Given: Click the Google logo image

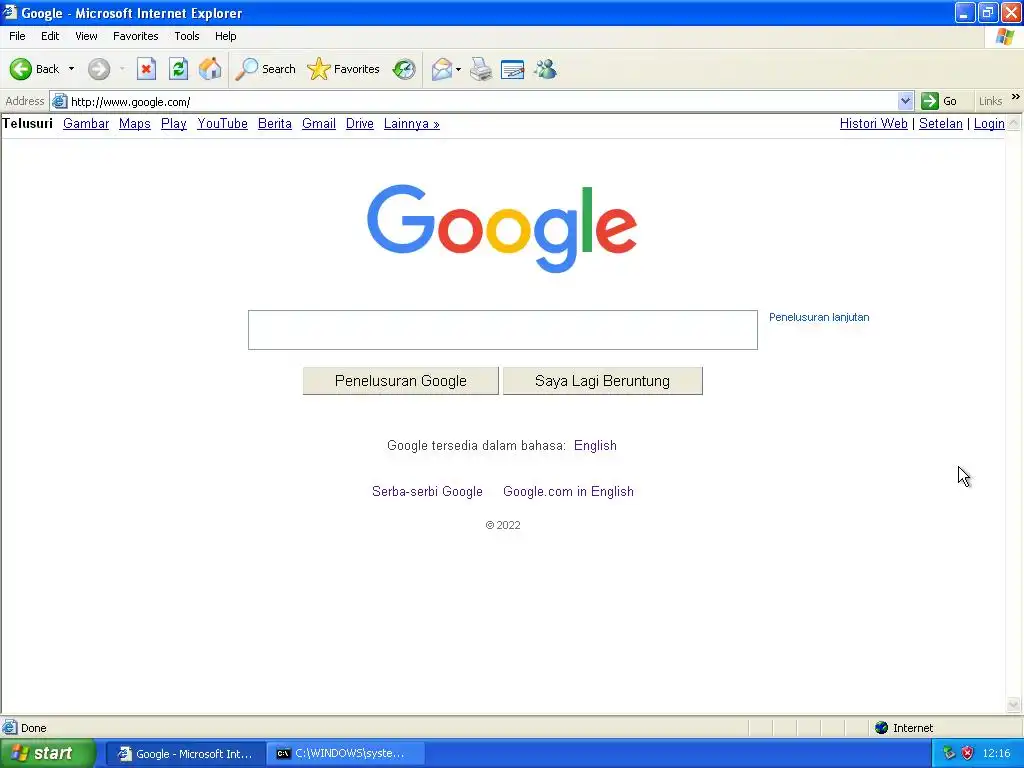Looking at the screenshot, I should click(x=502, y=228).
